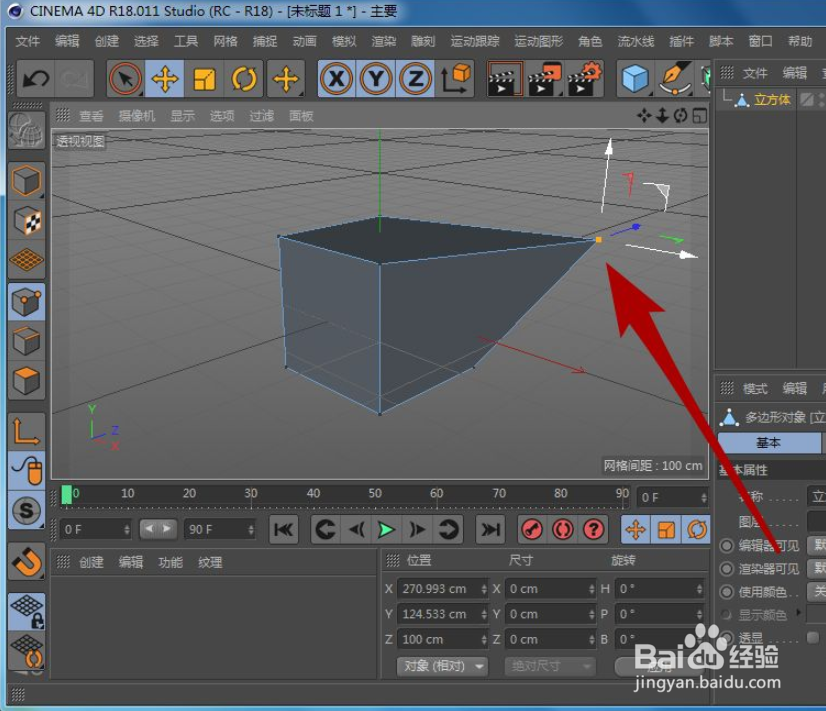The width and height of the screenshot is (826, 711).
Task: Toggle Viewport Solo S icon
Action: point(26,510)
